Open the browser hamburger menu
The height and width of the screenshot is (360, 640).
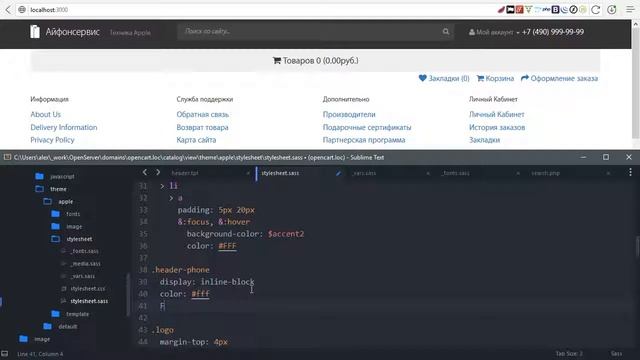coord(630,10)
